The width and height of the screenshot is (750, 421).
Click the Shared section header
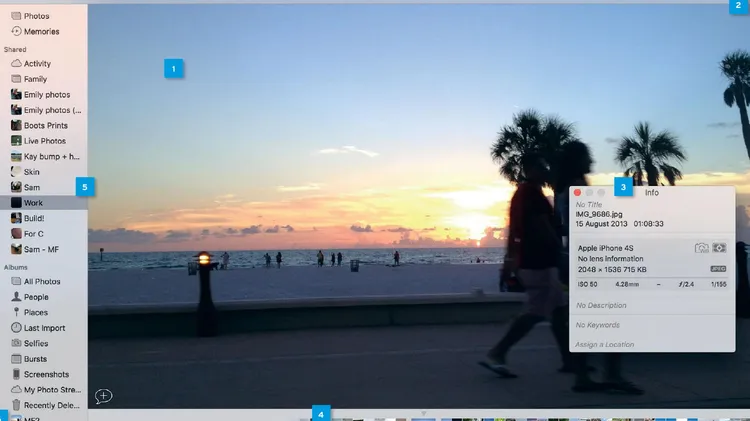(x=15, y=49)
